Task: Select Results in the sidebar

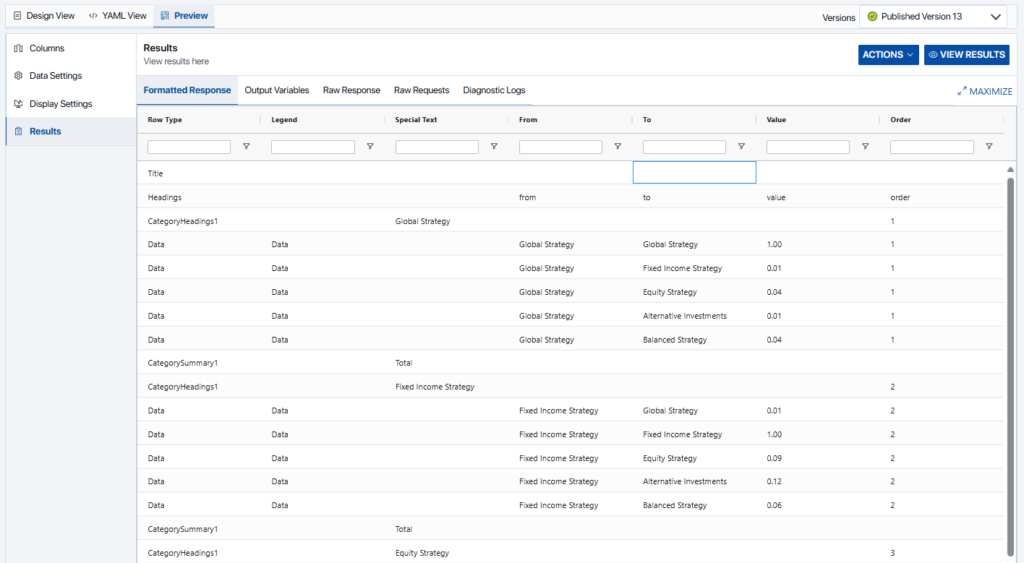Action: (71, 131)
